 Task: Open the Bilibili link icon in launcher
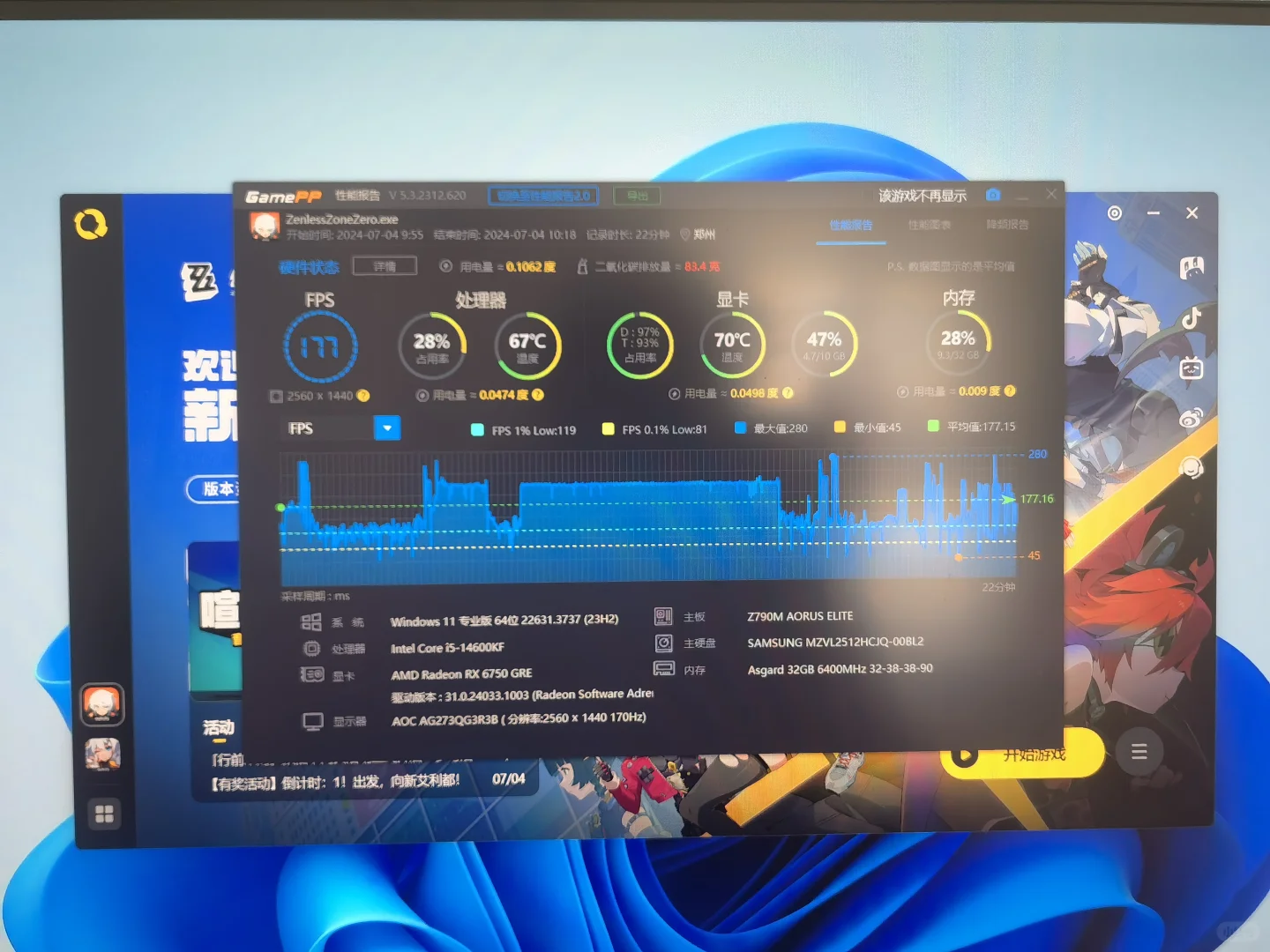pyautogui.click(x=1192, y=368)
